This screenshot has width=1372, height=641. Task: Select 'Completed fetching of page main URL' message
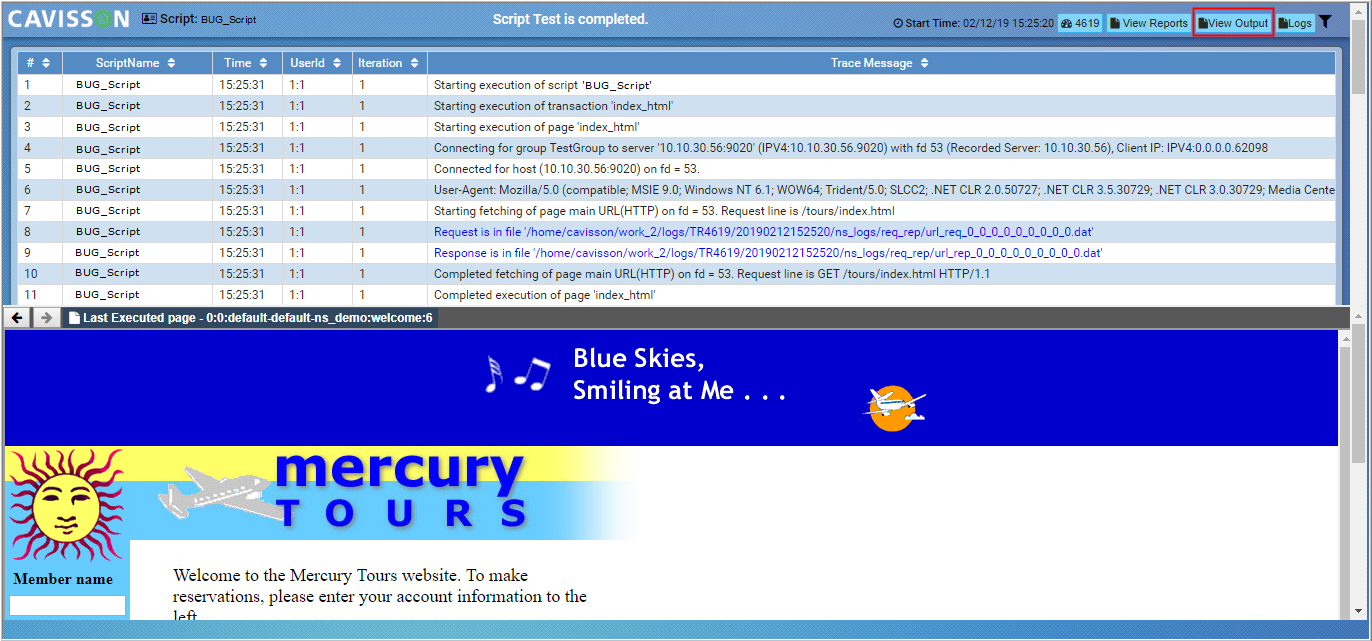712,274
